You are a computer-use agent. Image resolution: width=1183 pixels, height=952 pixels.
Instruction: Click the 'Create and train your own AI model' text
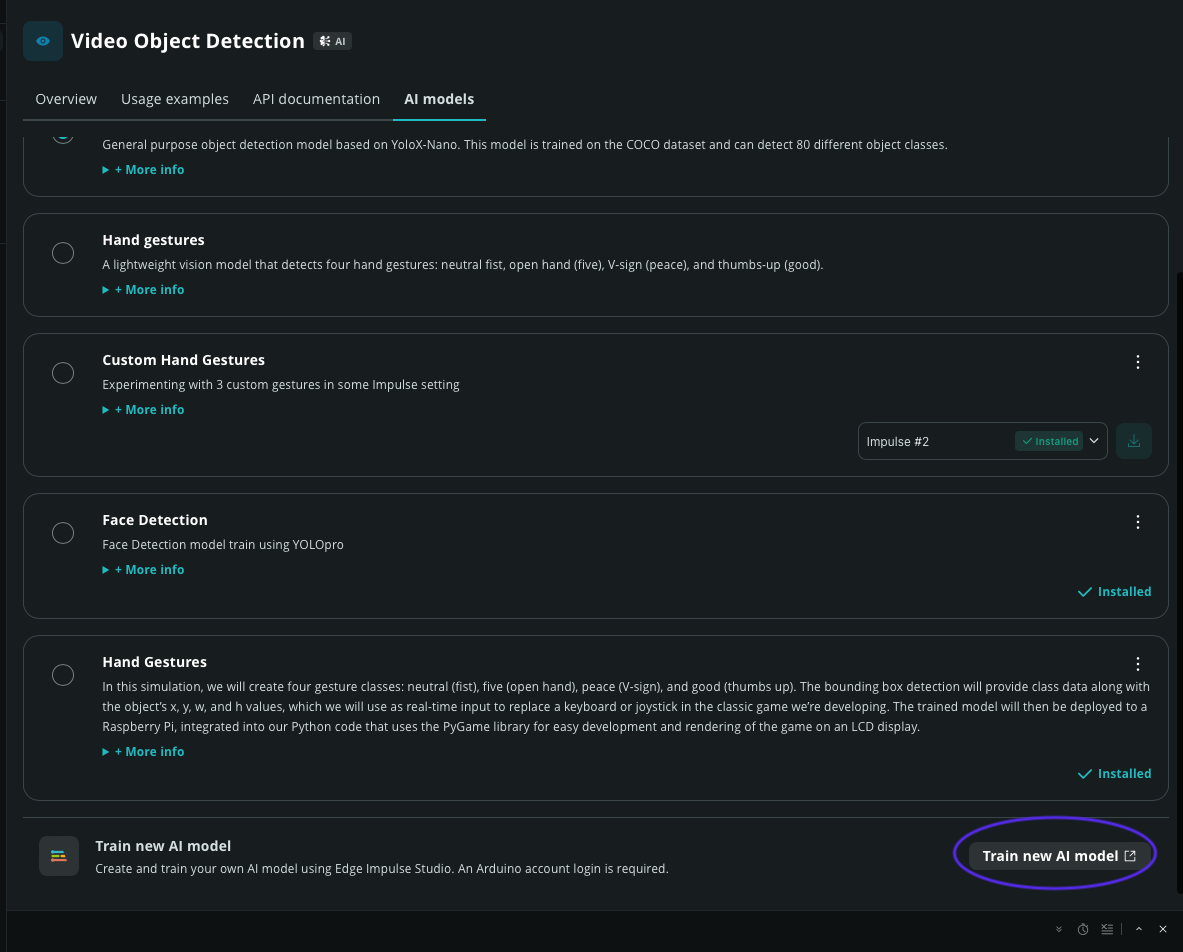tap(382, 869)
